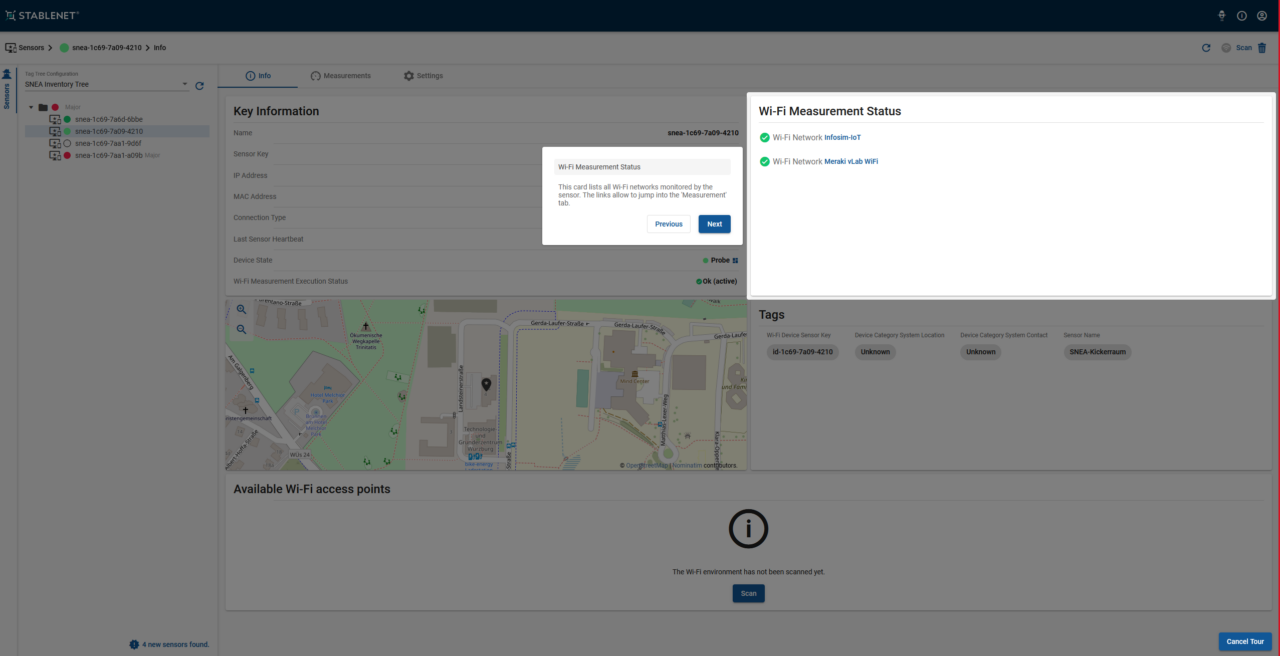Select sensor snea-1c69-7a6d-6bbe in the tree
This screenshot has width=1280, height=656.
click(108, 119)
